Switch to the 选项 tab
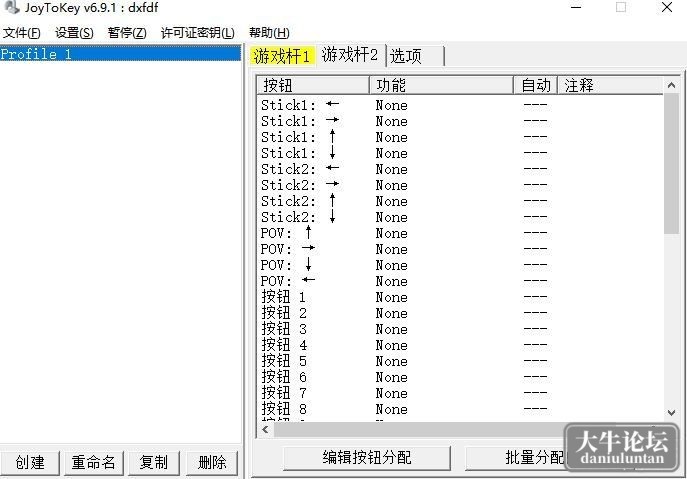Screen dimensions: 687x479 point(415,56)
